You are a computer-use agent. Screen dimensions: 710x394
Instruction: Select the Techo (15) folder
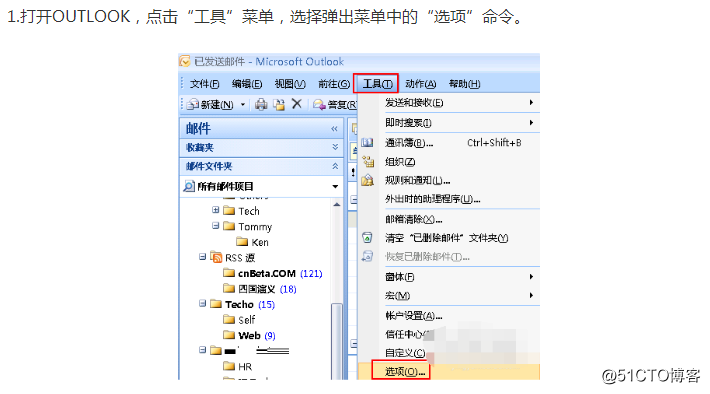tap(250, 304)
